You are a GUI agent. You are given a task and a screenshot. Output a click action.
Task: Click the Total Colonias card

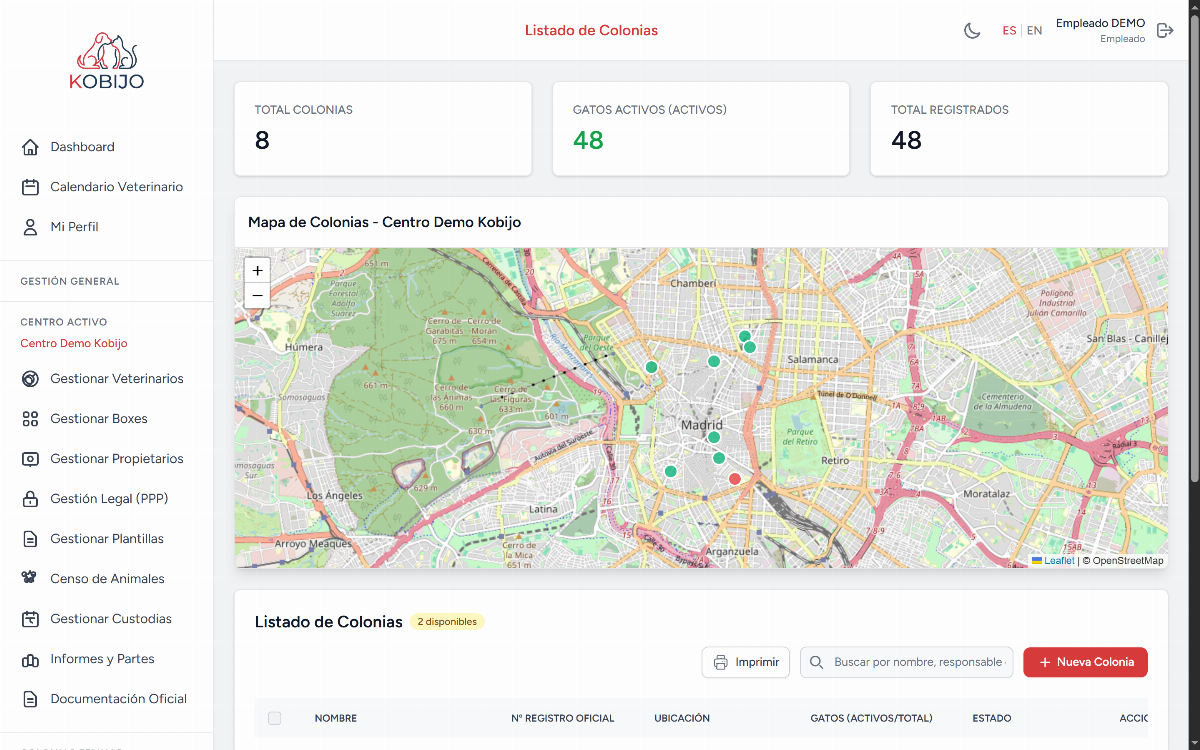coord(383,129)
